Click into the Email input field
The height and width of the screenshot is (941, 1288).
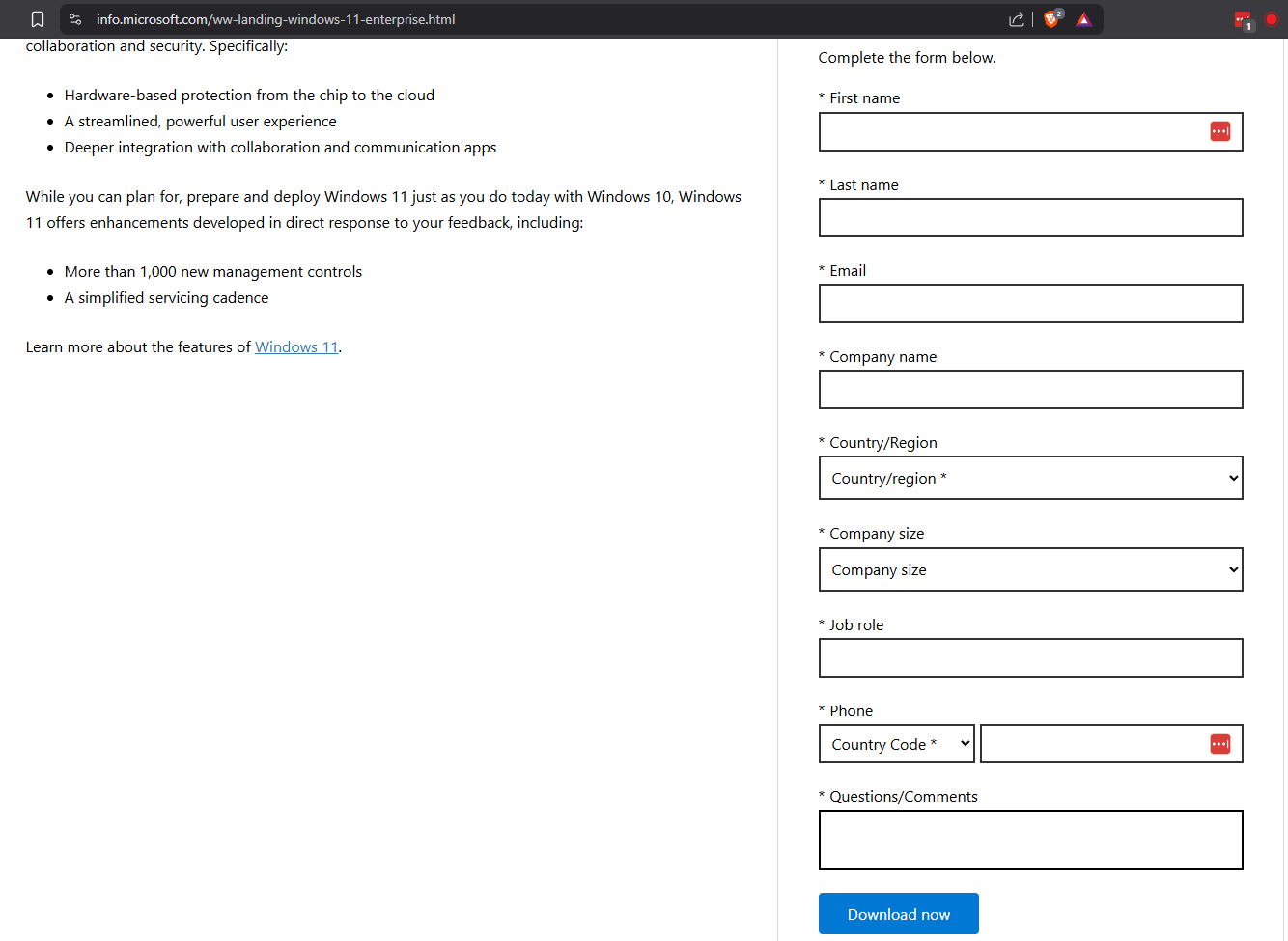(x=1030, y=304)
